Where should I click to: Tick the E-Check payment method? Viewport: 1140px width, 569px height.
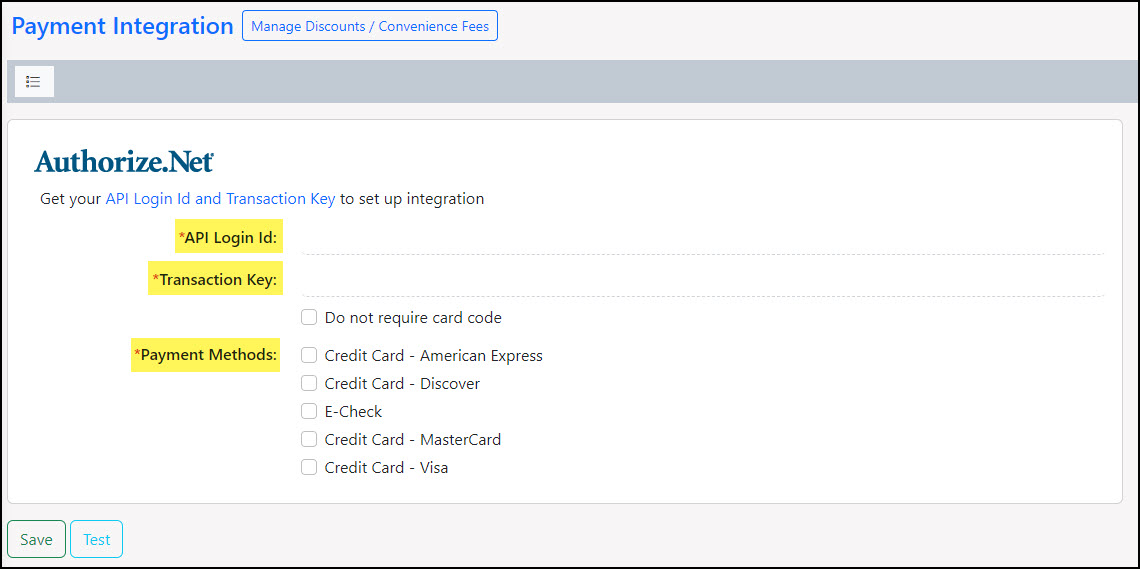point(309,411)
